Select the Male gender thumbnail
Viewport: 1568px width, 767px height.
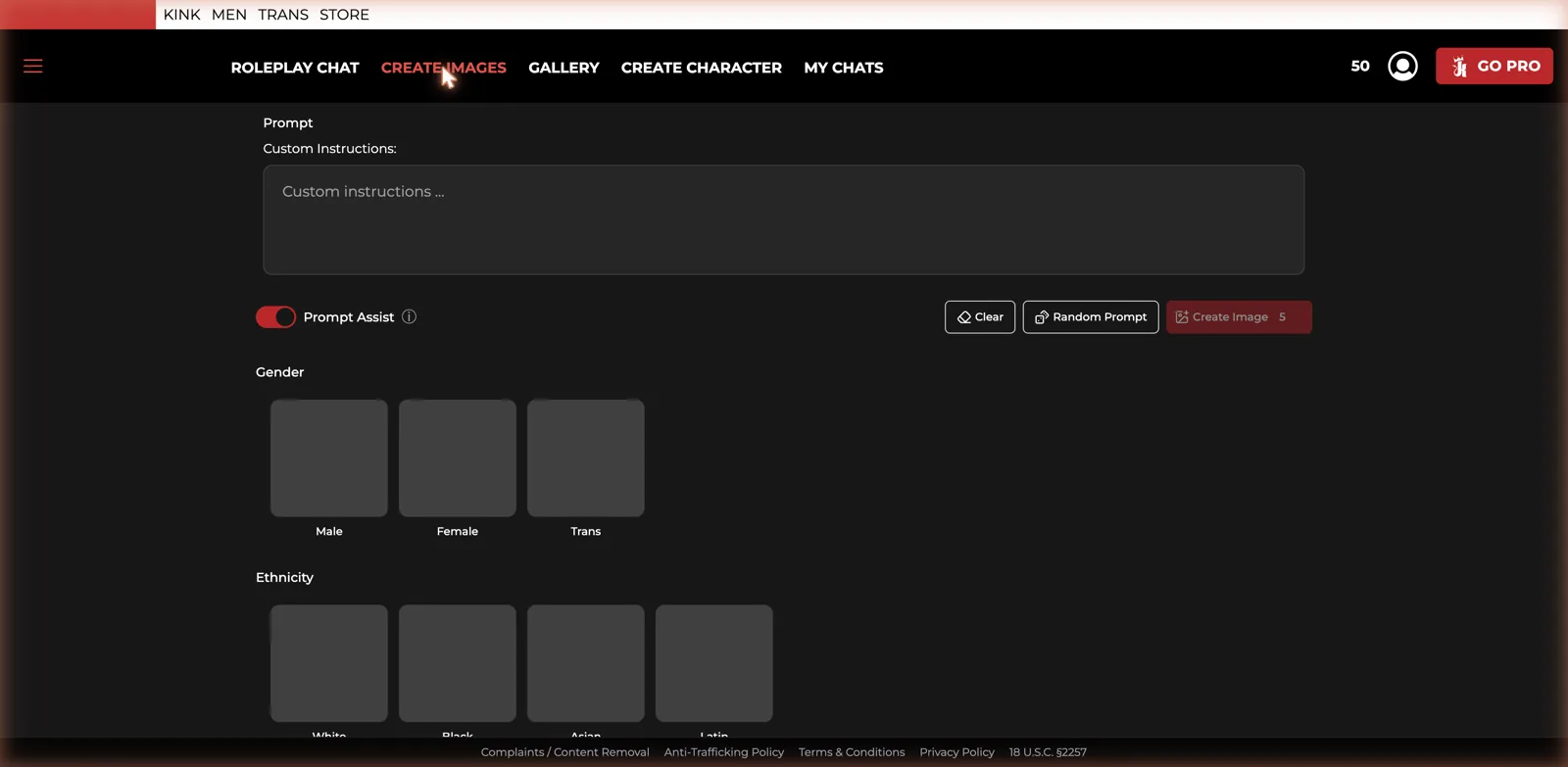[329, 457]
